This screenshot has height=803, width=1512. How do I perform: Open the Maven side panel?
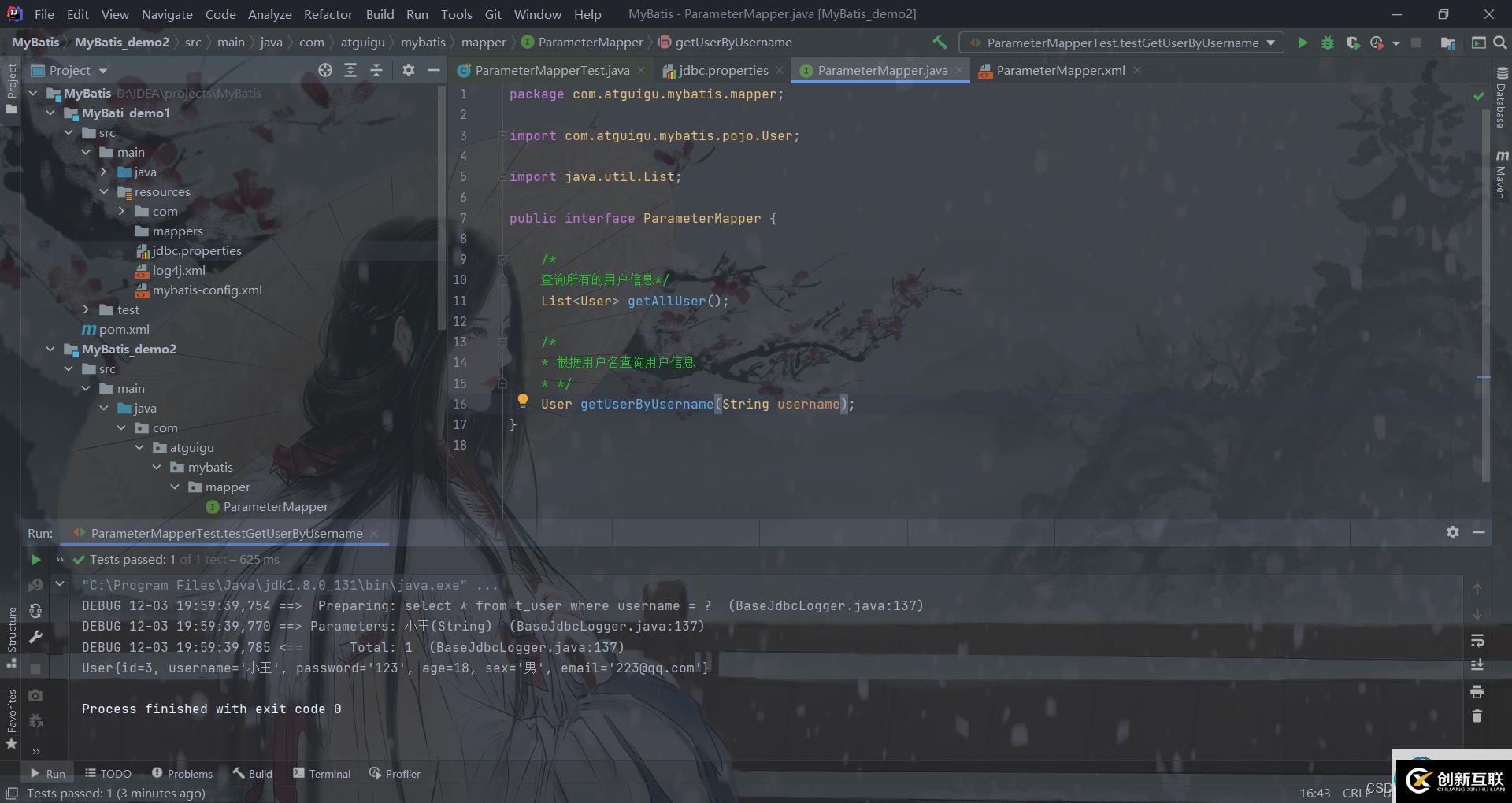(1502, 174)
